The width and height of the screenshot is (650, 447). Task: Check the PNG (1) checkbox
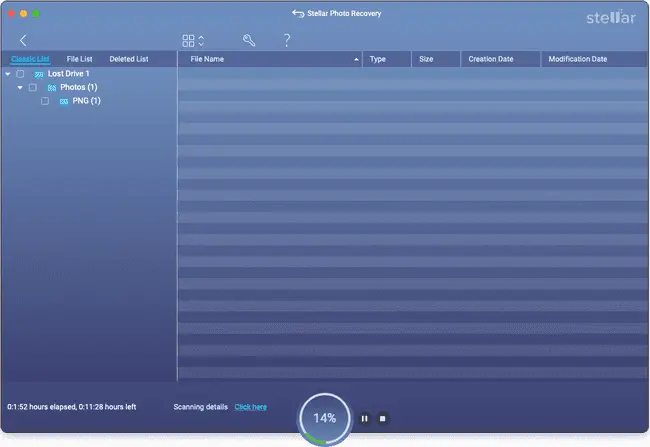(x=45, y=101)
